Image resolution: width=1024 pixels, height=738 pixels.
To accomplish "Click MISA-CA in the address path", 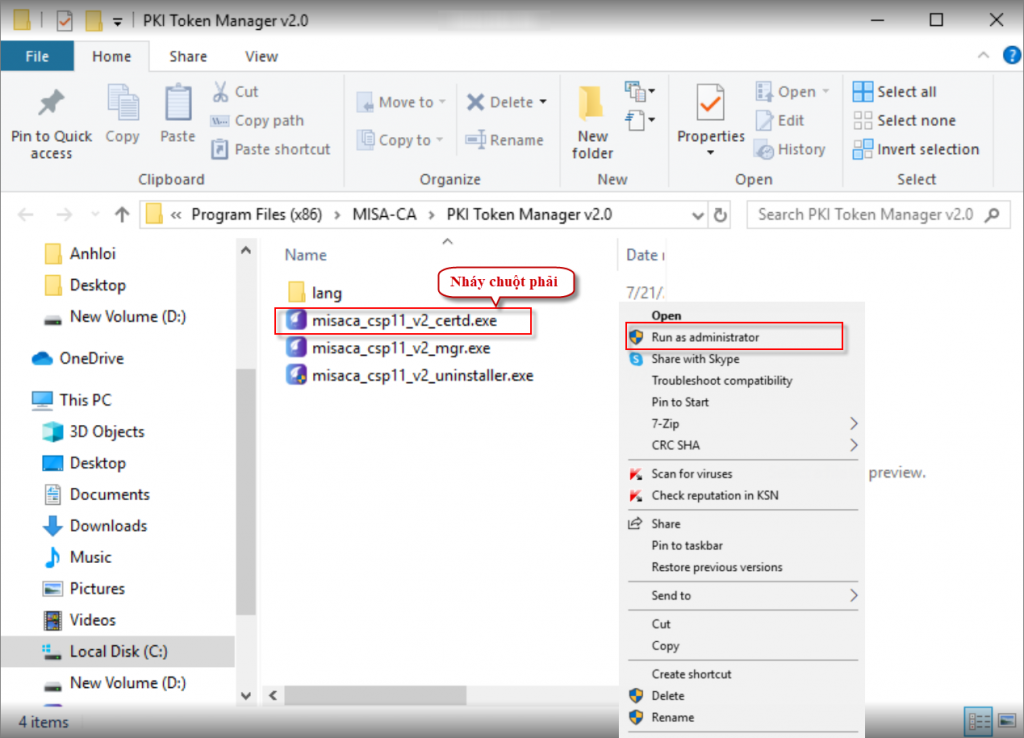I will 384,214.
